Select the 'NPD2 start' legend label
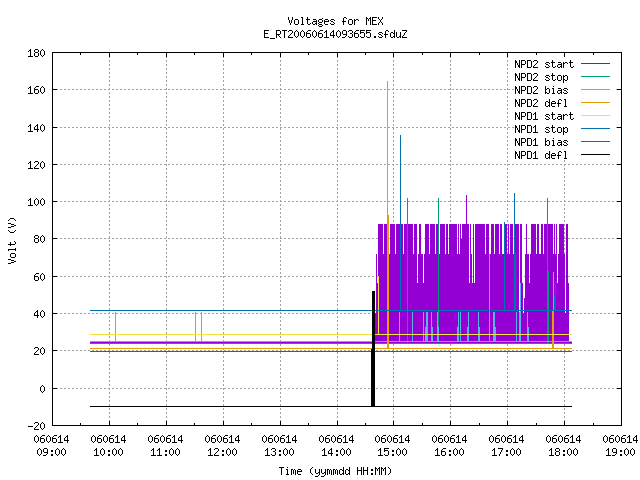 (x=544, y=64)
